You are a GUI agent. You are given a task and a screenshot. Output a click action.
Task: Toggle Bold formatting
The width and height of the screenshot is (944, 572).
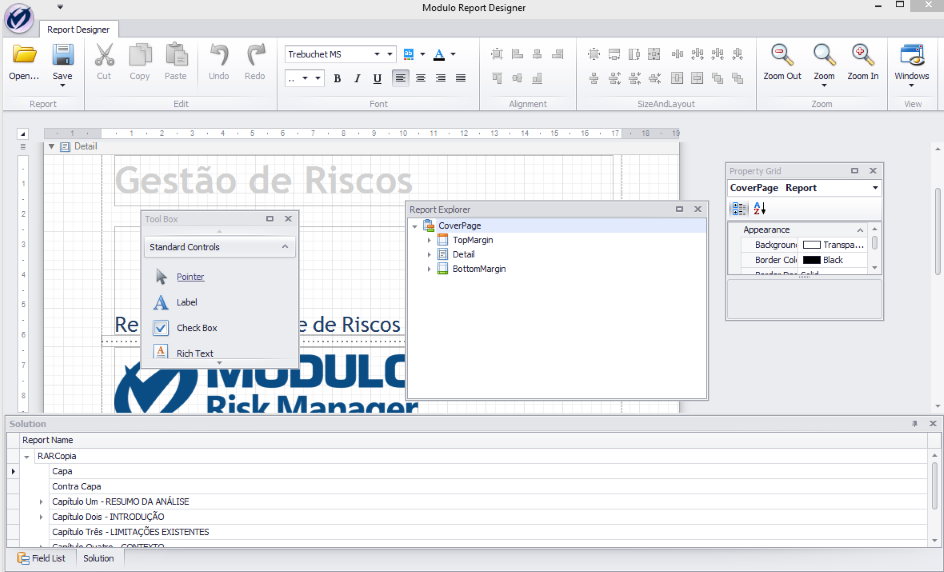337,78
